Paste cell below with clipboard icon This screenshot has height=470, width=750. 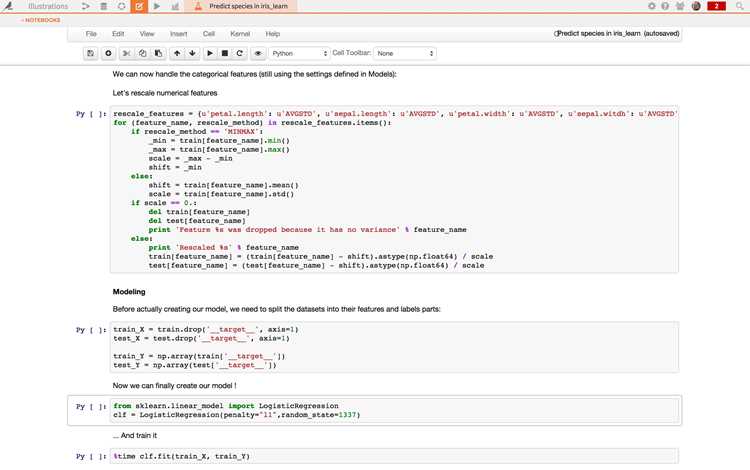click(x=158, y=53)
